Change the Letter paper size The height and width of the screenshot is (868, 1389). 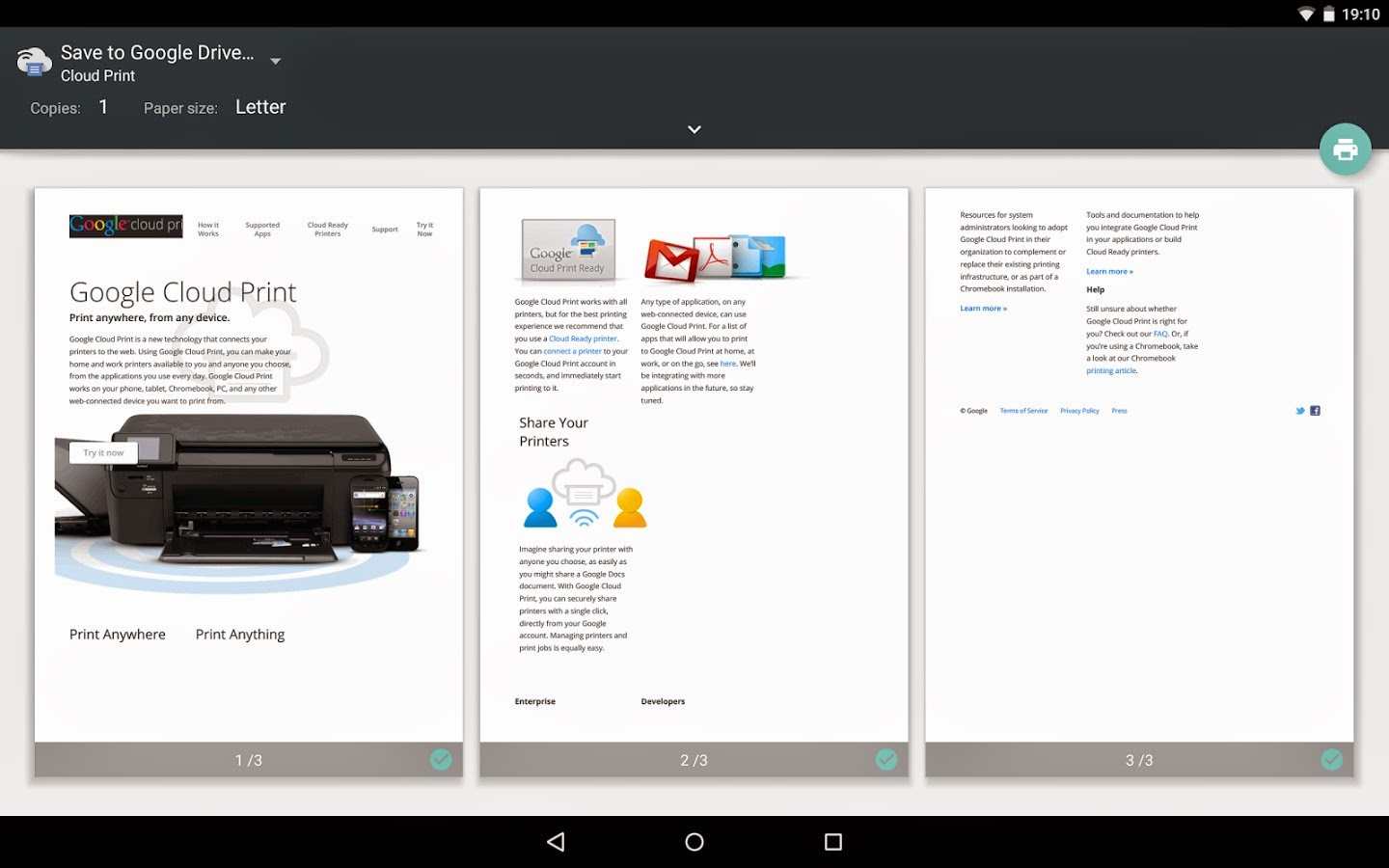coord(259,106)
